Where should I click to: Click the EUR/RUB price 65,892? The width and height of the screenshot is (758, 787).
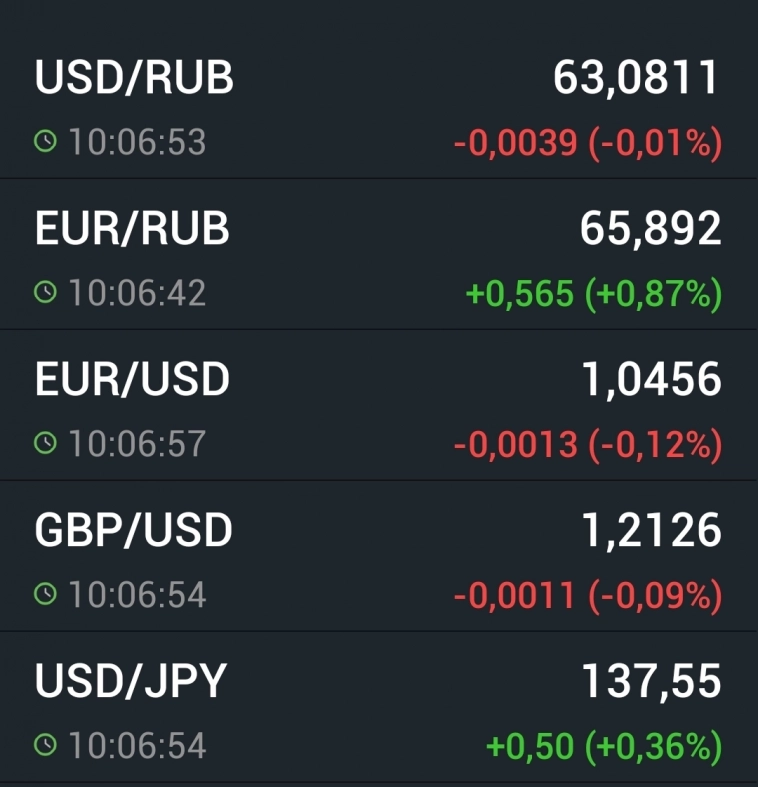click(x=650, y=229)
